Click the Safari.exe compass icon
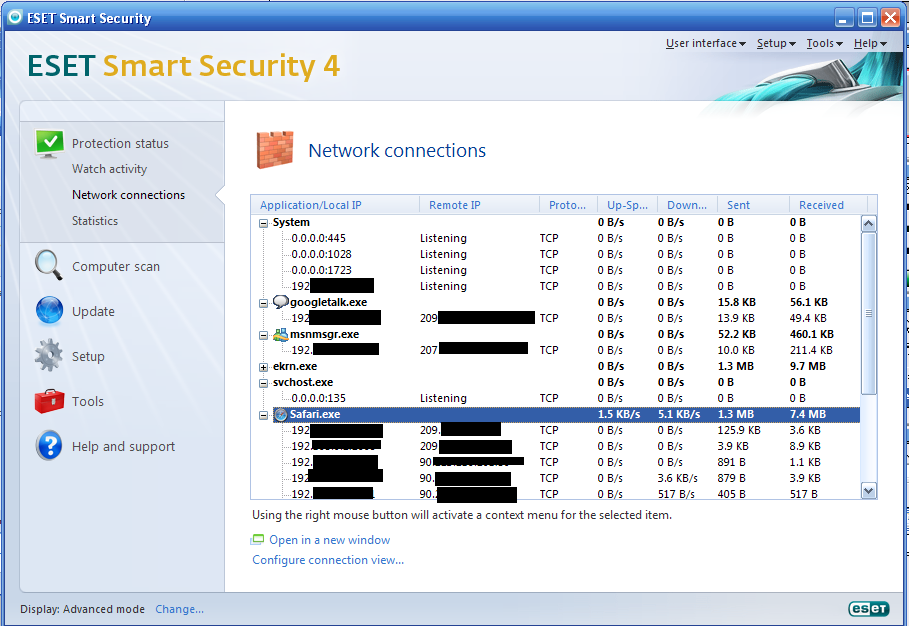 [x=281, y=414]
